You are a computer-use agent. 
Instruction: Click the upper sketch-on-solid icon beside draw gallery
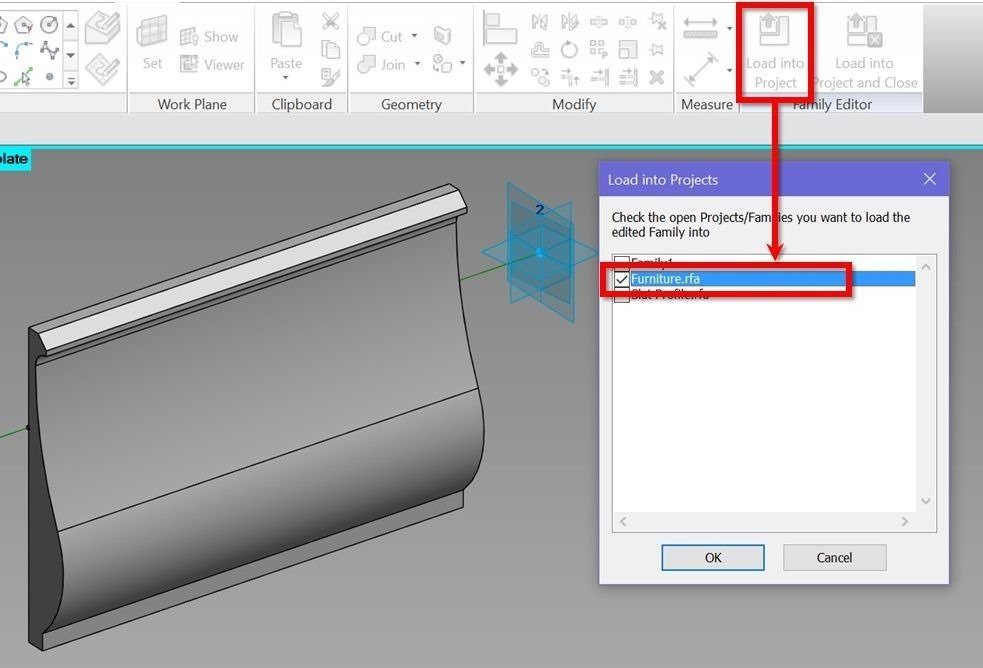pyautogui.click(x=102, y=27)
